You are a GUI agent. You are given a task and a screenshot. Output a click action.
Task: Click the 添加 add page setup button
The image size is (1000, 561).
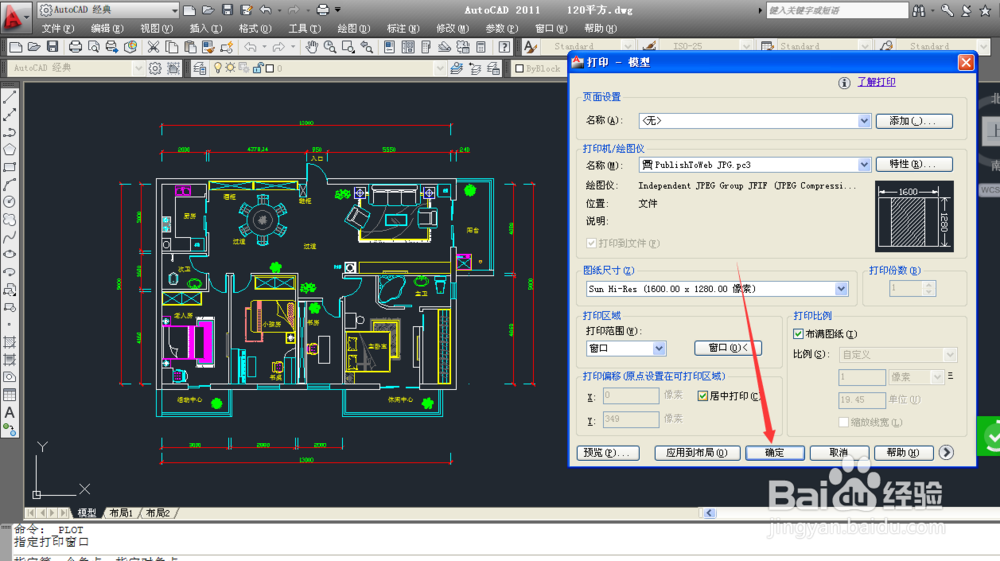tap(914, 120)
